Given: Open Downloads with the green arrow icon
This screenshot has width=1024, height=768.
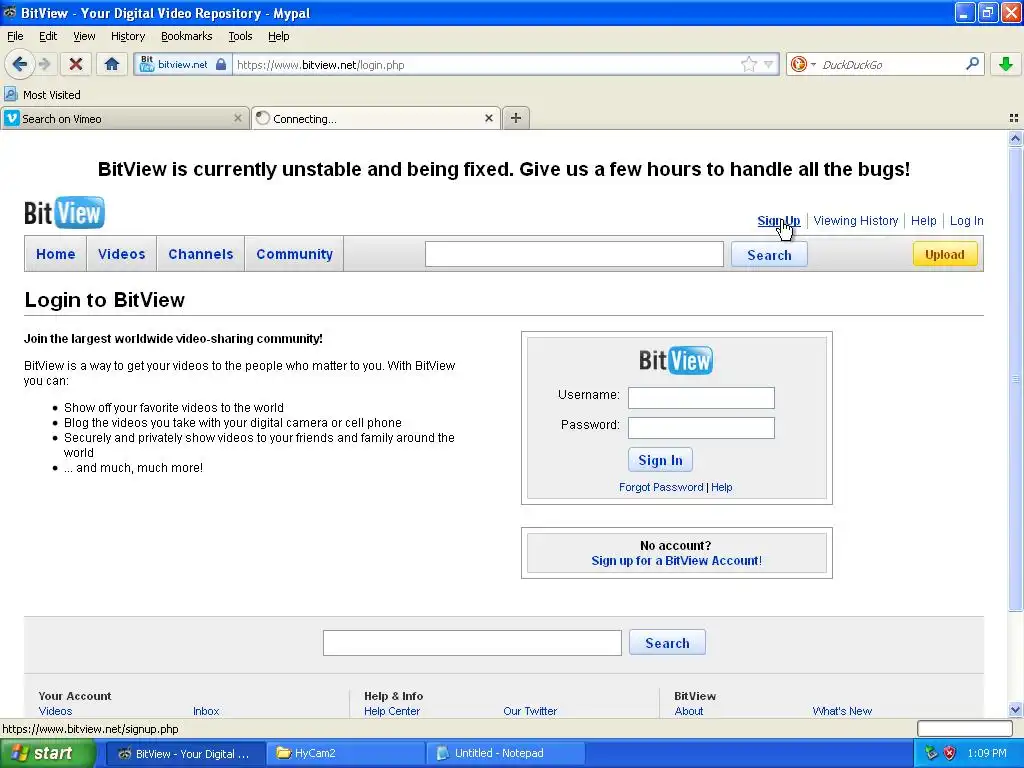Looking at the screenshot, I should click(1006, 64).
